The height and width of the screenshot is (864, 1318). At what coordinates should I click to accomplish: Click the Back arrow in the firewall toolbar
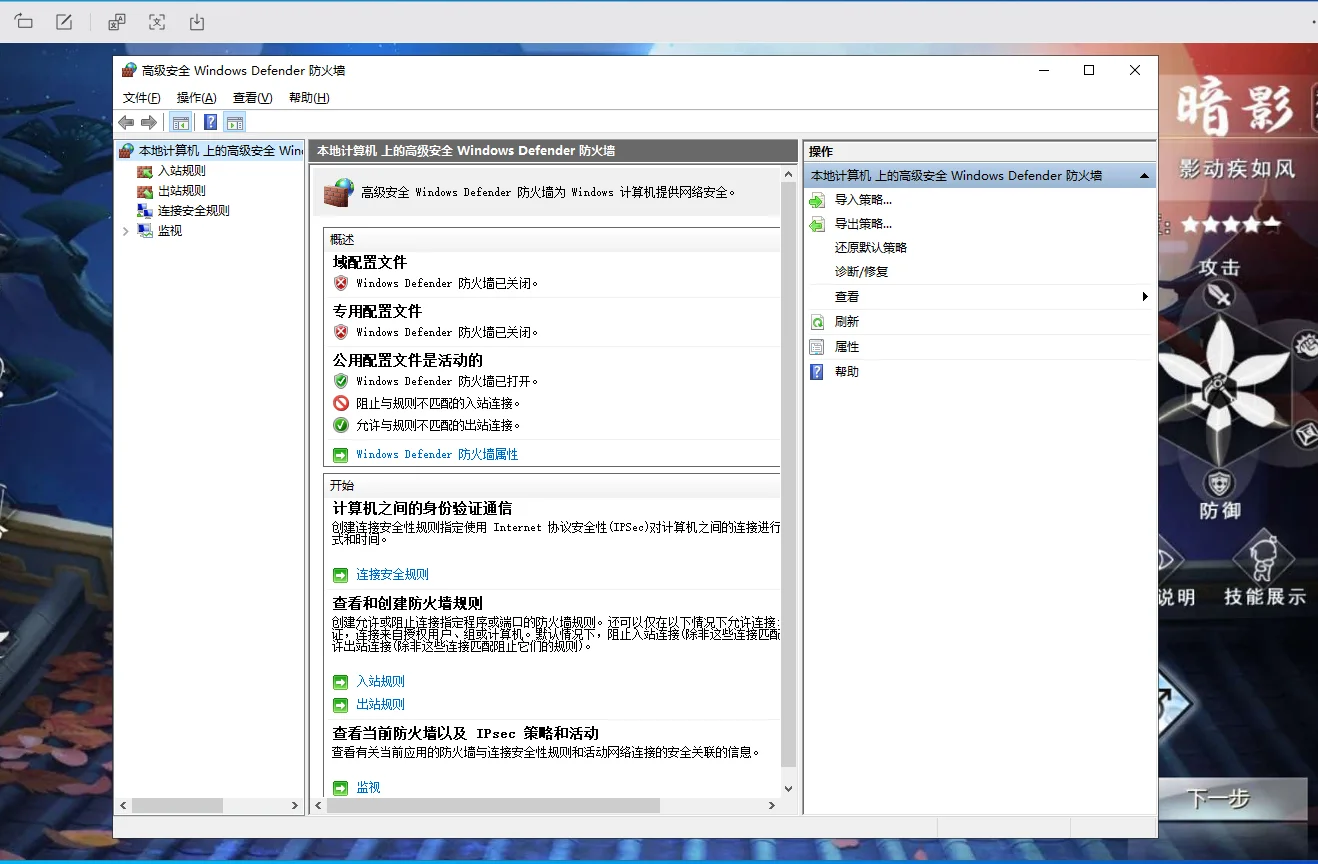pyautogui.click(x=126, y=122)
